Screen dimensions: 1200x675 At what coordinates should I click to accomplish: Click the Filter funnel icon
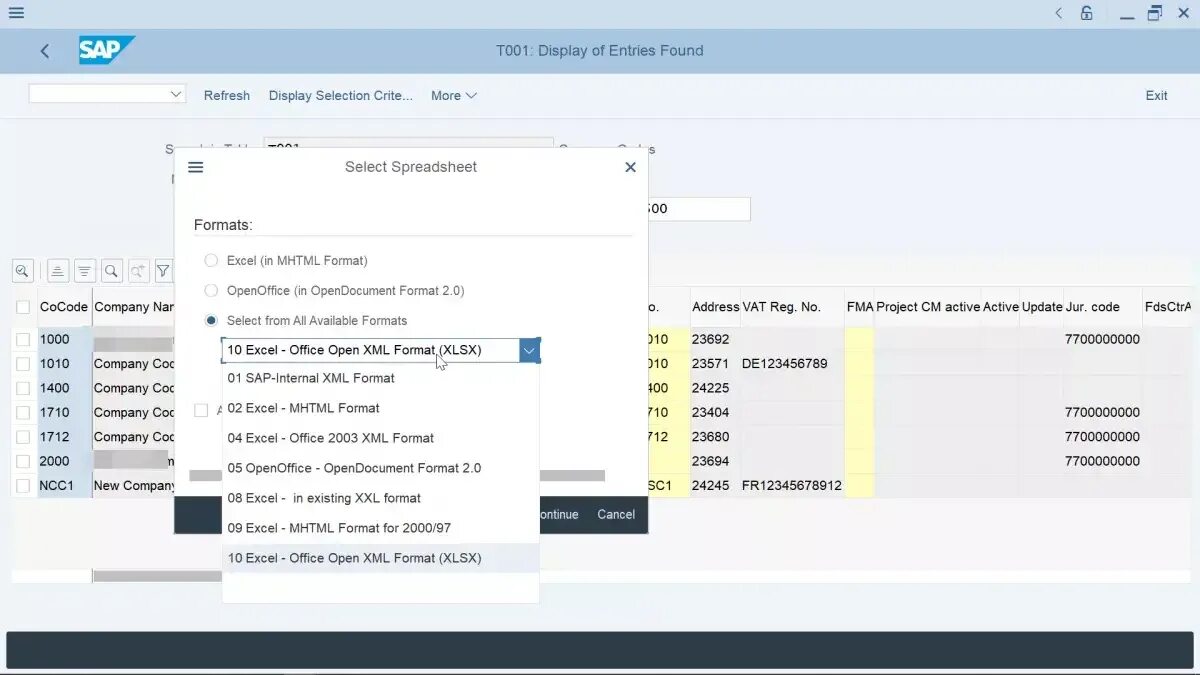click(163, 270)
